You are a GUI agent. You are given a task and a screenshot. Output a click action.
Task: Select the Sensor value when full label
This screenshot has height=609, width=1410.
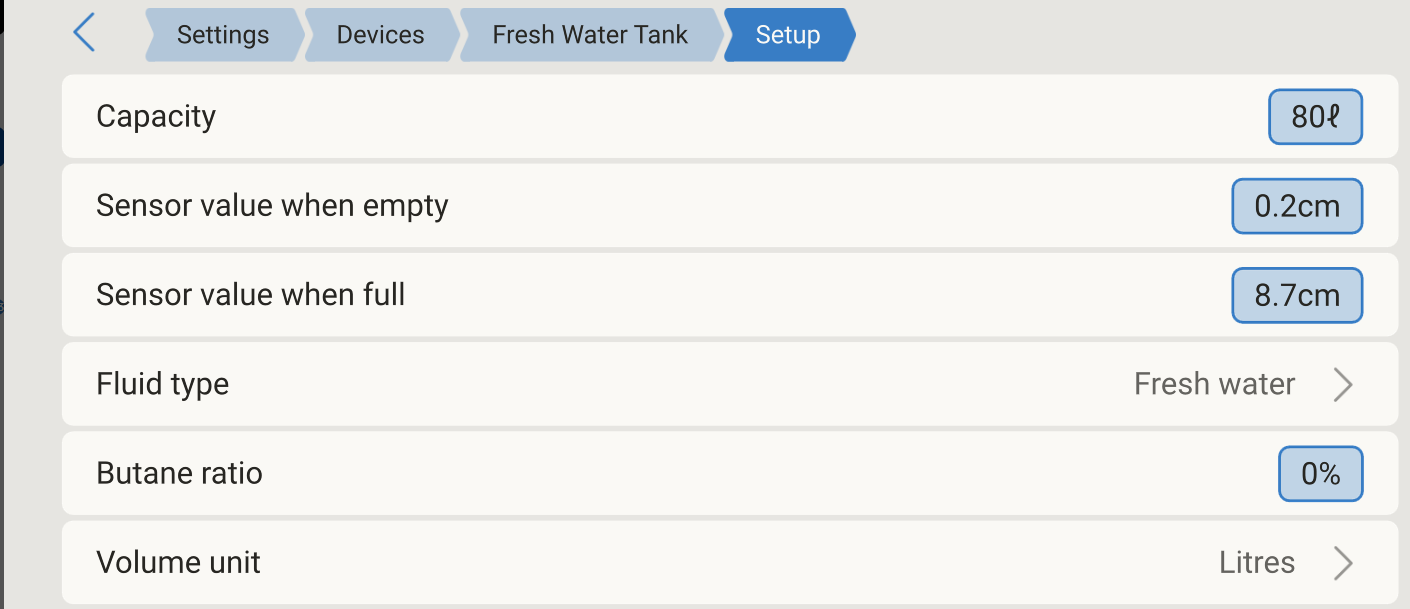[x=250, y=295]
